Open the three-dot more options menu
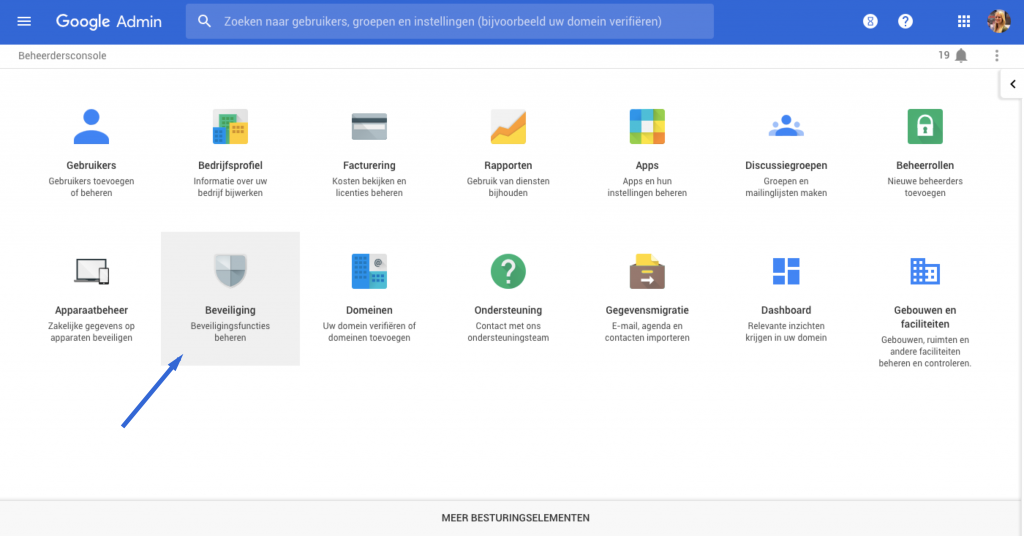The width and height of the screenshot is (1024, 536). click(997, 55)
